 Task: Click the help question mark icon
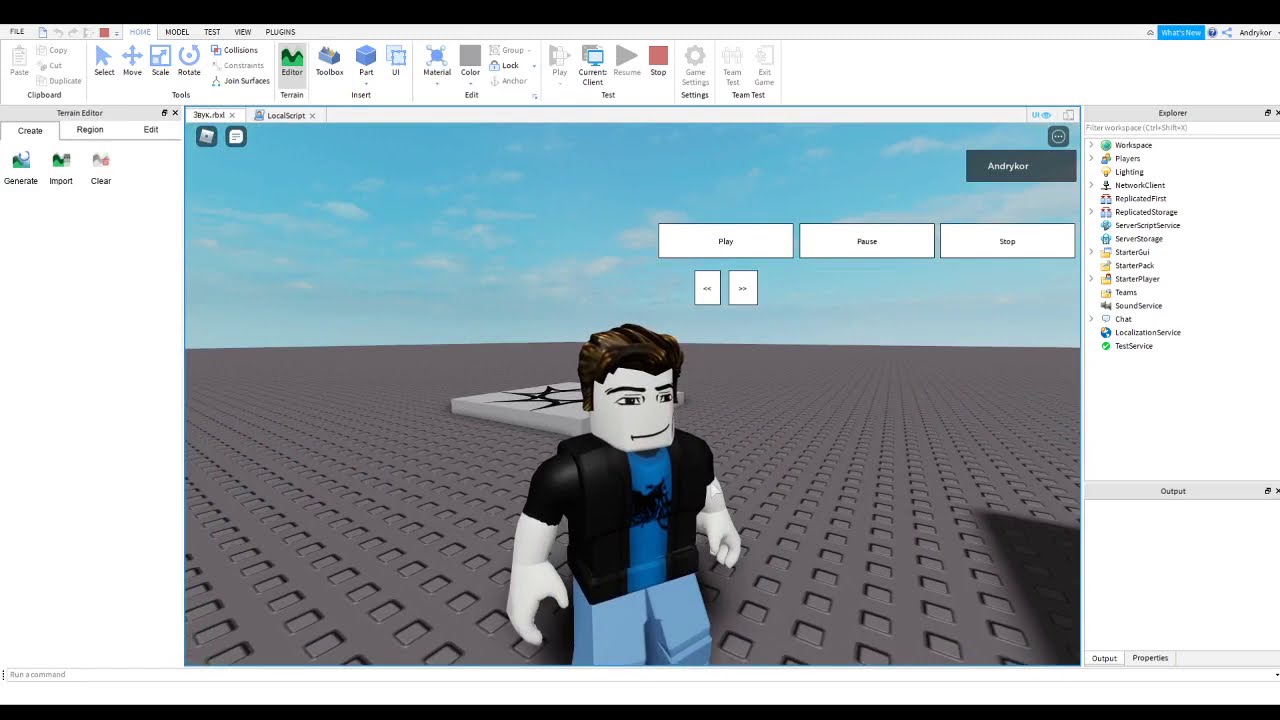click(x=1212, y=32)
